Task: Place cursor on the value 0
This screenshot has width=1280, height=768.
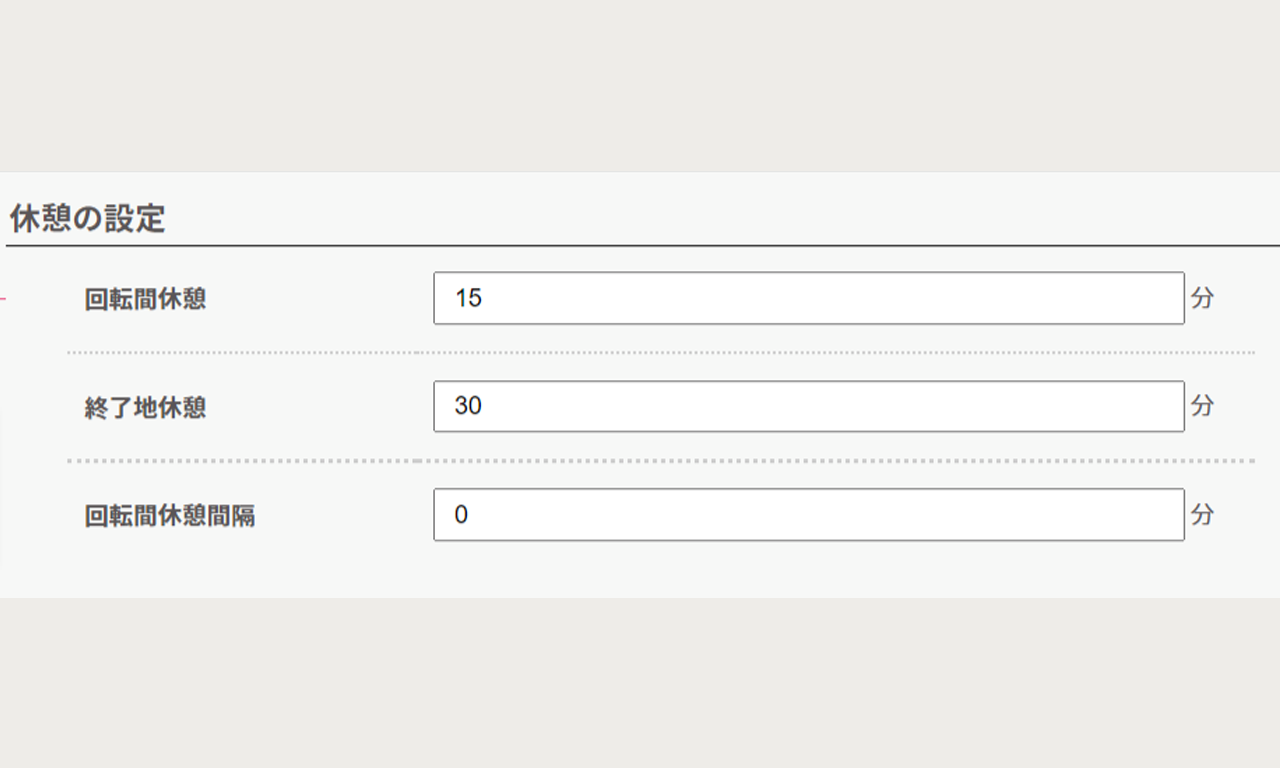Action: pyautogui.click(x=461, y=515)
